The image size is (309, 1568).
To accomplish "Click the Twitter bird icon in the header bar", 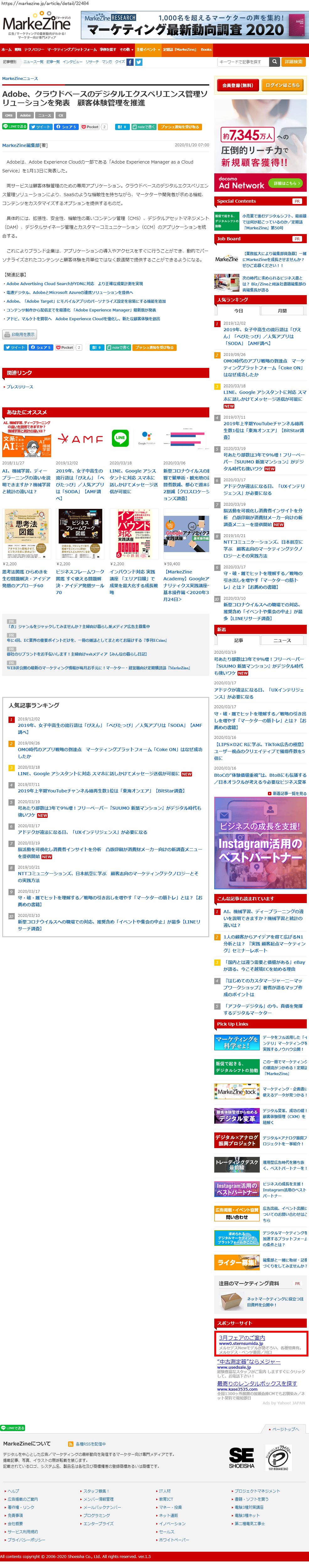I will (138, 62).
